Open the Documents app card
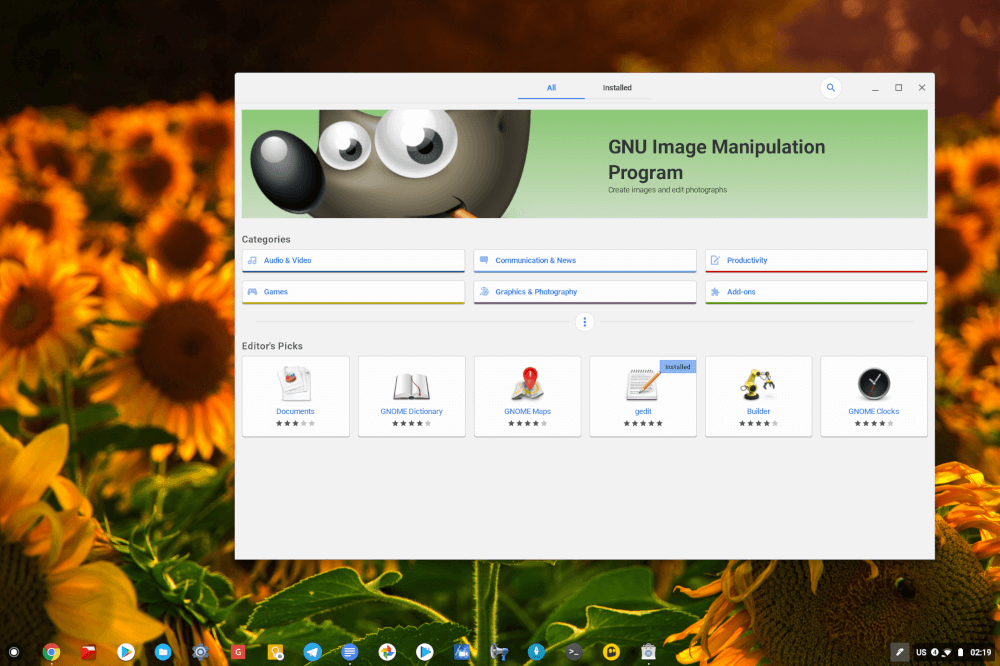Screen dimensions: 1000x666 click(296, 396)
